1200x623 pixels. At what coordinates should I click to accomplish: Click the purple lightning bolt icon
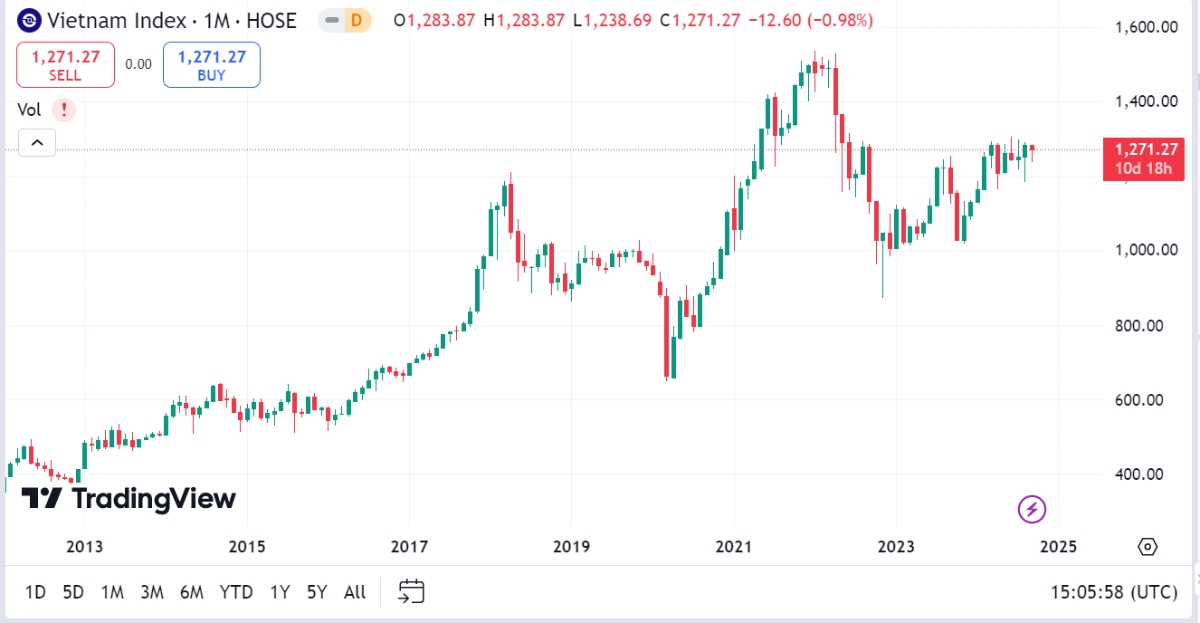pyautogui.click(x=1032, y=509)
